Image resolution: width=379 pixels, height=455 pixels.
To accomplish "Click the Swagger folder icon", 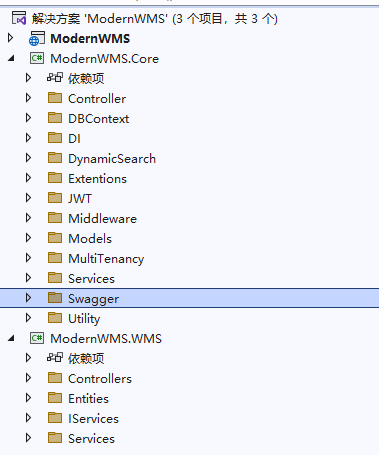I will coord(55,298).
